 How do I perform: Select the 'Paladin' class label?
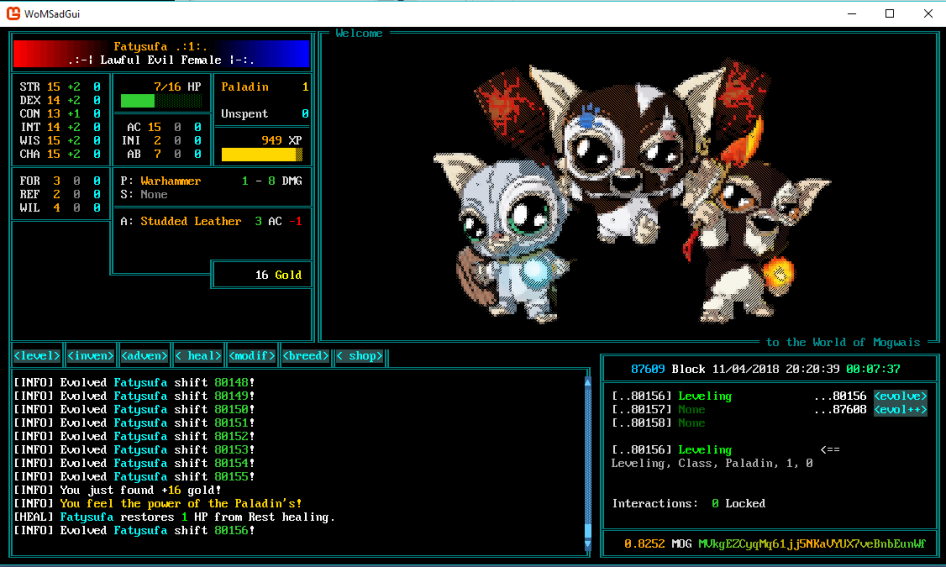(244, 87)
